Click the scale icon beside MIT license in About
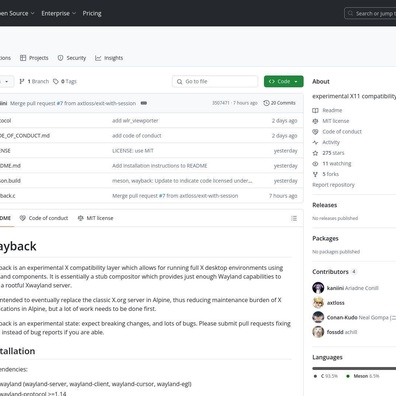Screen dimensions: 396x396 [x=315, y=121]
